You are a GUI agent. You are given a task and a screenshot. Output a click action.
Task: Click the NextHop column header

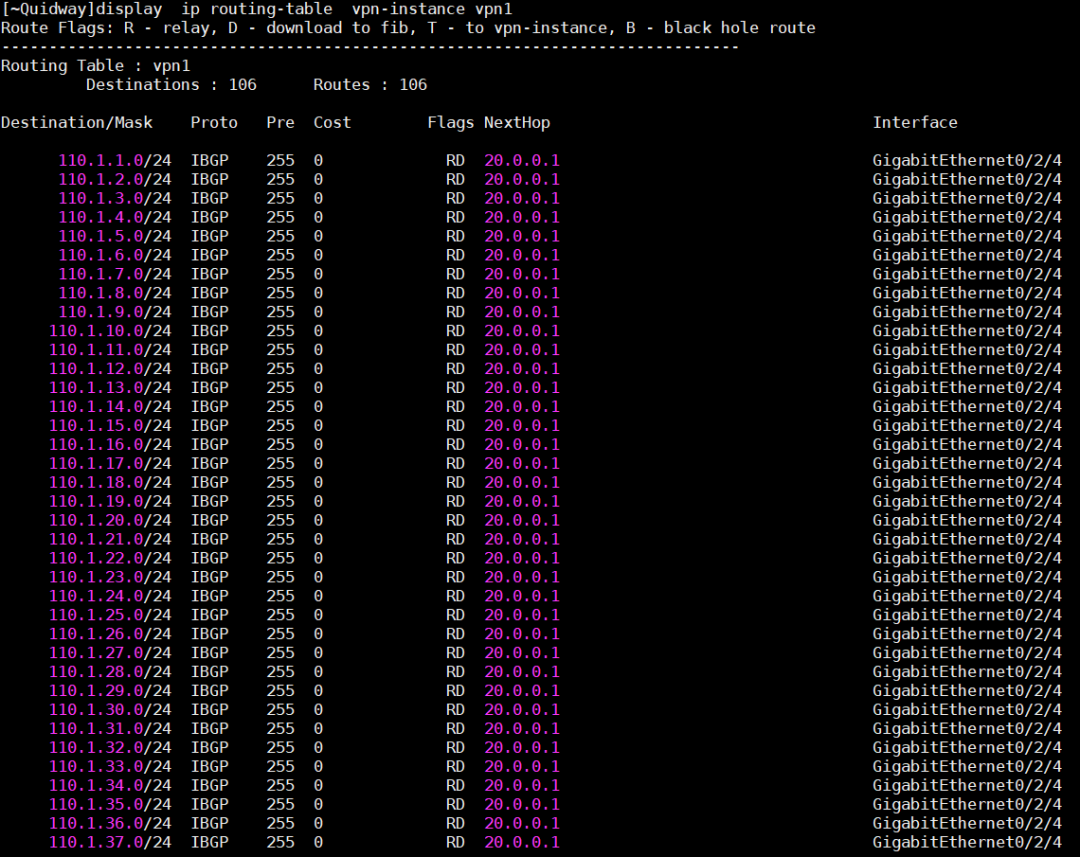517,123
